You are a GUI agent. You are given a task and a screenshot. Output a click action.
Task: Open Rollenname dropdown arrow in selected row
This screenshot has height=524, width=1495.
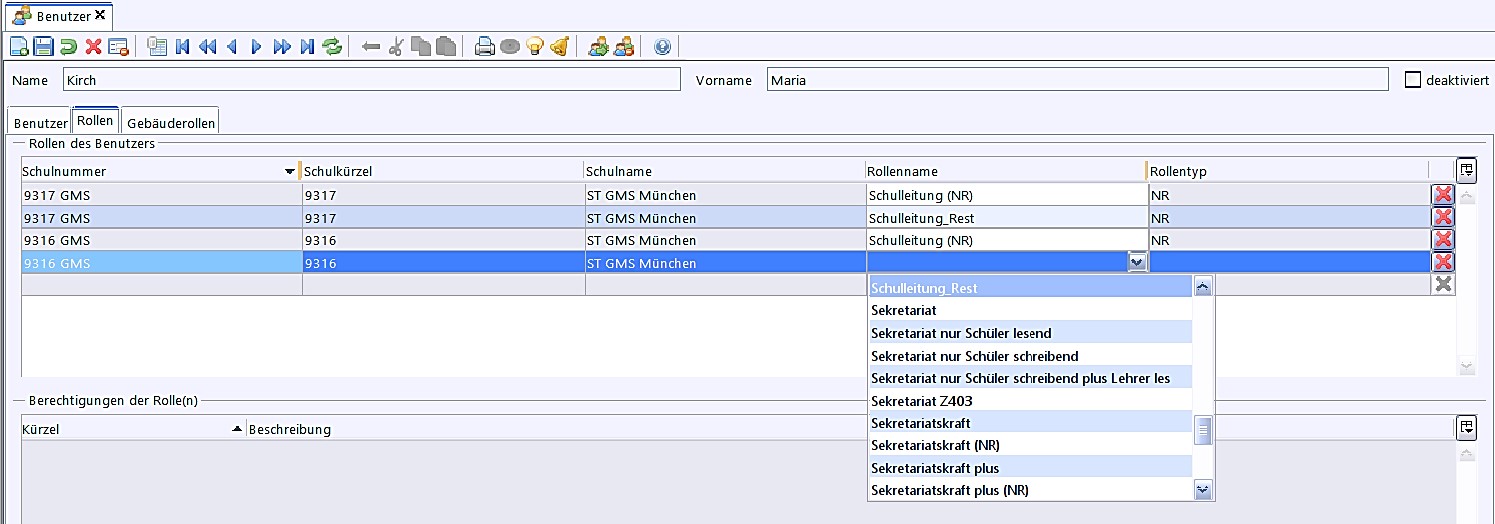coord(1137,262)
